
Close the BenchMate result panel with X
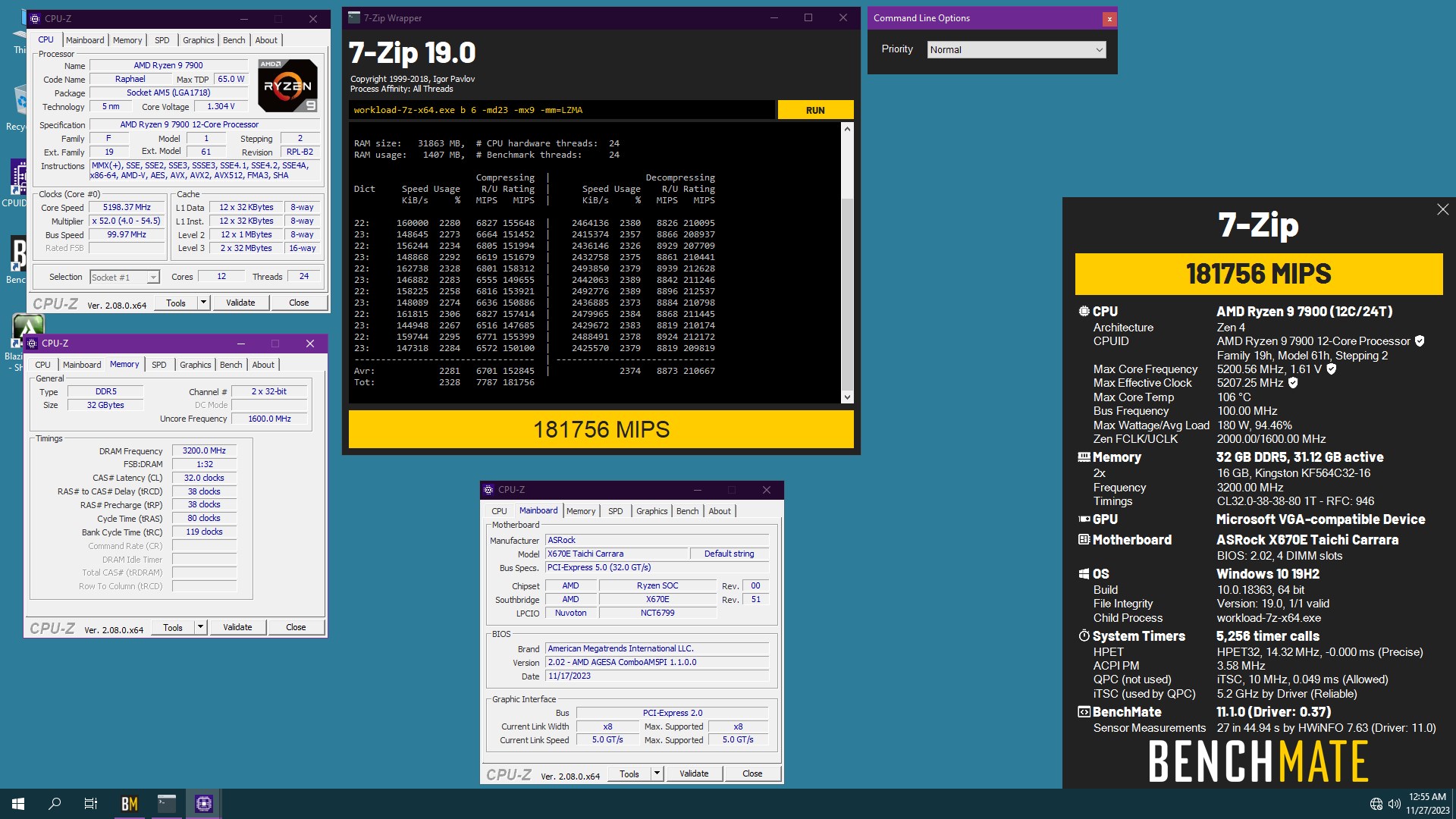(1442, 209)
